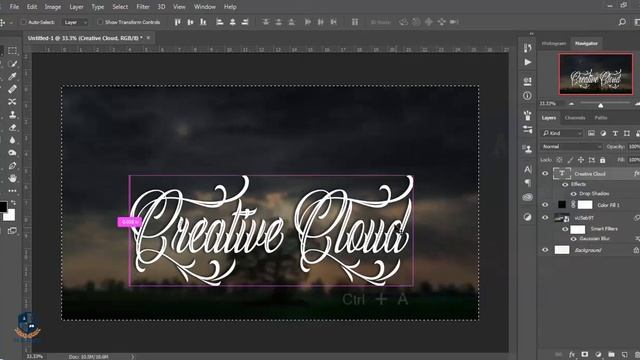Viewport: 640px width, 360px height.
Task: Click the Change Screen Mode icon
Action: coord(12,231)
